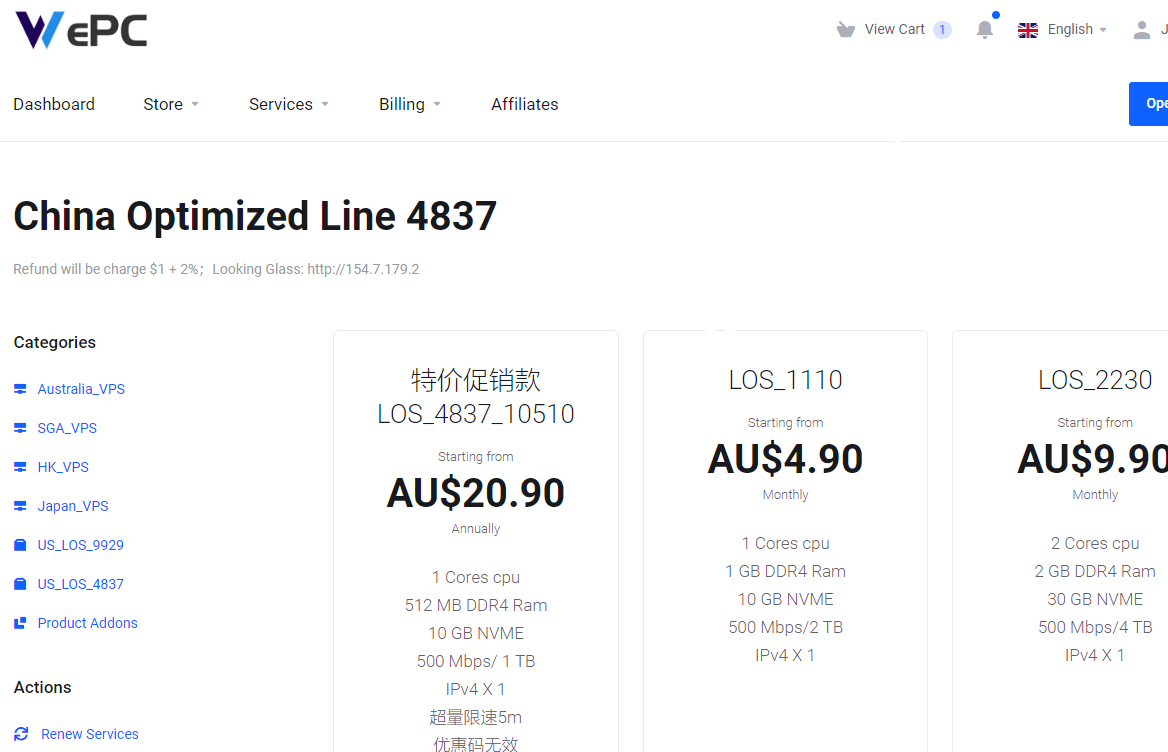Screen dimensions: 1168x752
Task: Click the Renew Services link
Action: click(88, 733)
